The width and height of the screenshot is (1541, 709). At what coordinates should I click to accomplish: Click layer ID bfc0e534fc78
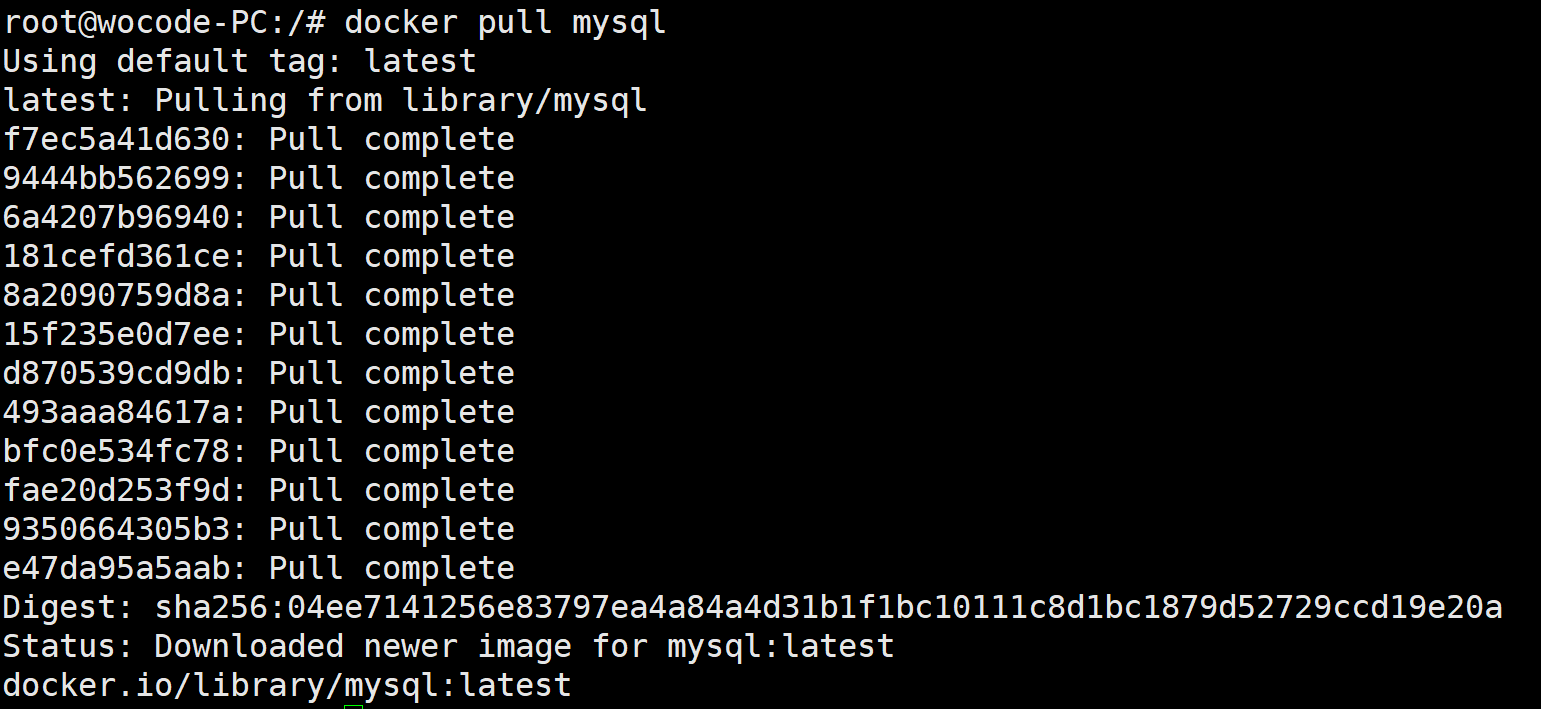click(x=116, y=451)
